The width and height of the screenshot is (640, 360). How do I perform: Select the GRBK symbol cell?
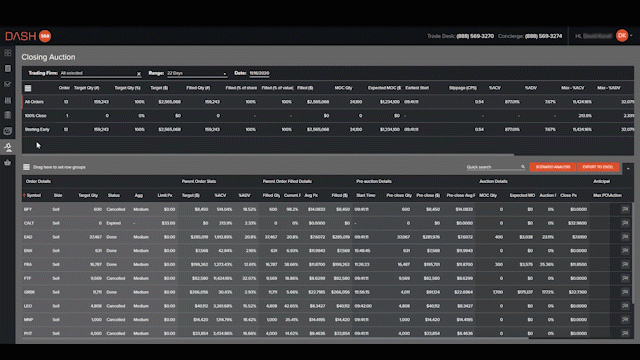(29, 292)
